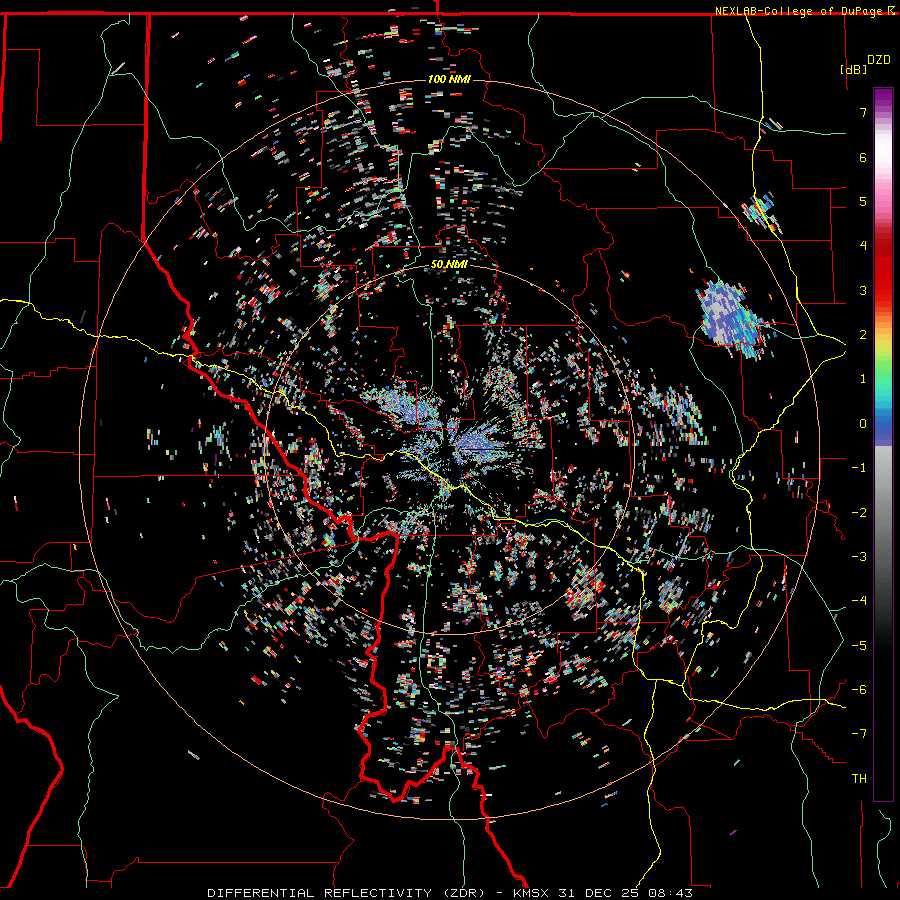Click the -2 value on the scale
This screenshot has height=900, width=900.
tap(859, 513)
